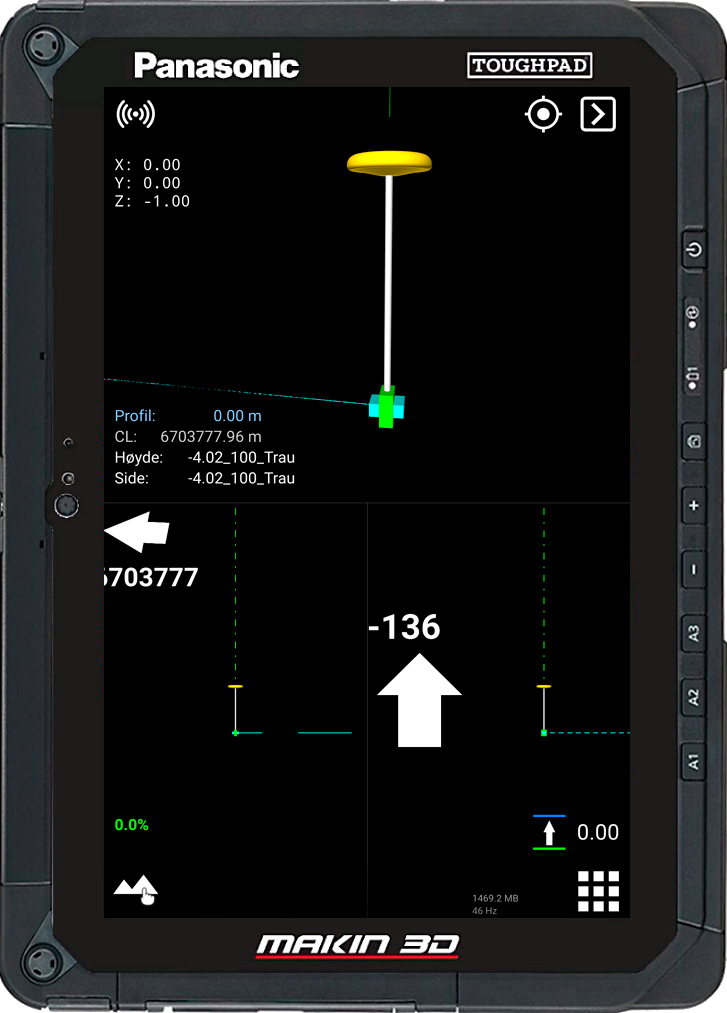Open the Profil 0.00 m value
727x1013 pixels.
(237, 416)
